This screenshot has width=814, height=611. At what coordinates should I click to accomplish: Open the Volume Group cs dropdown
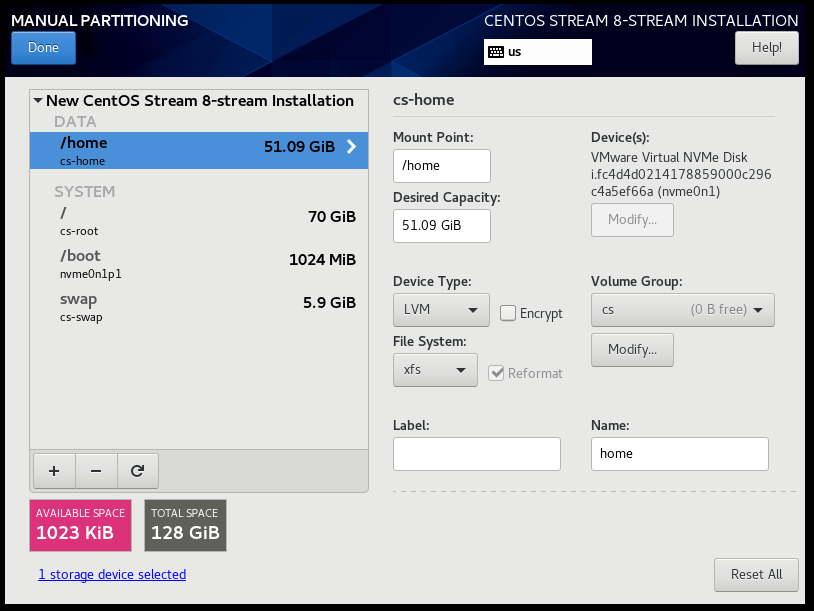point(683,310)
